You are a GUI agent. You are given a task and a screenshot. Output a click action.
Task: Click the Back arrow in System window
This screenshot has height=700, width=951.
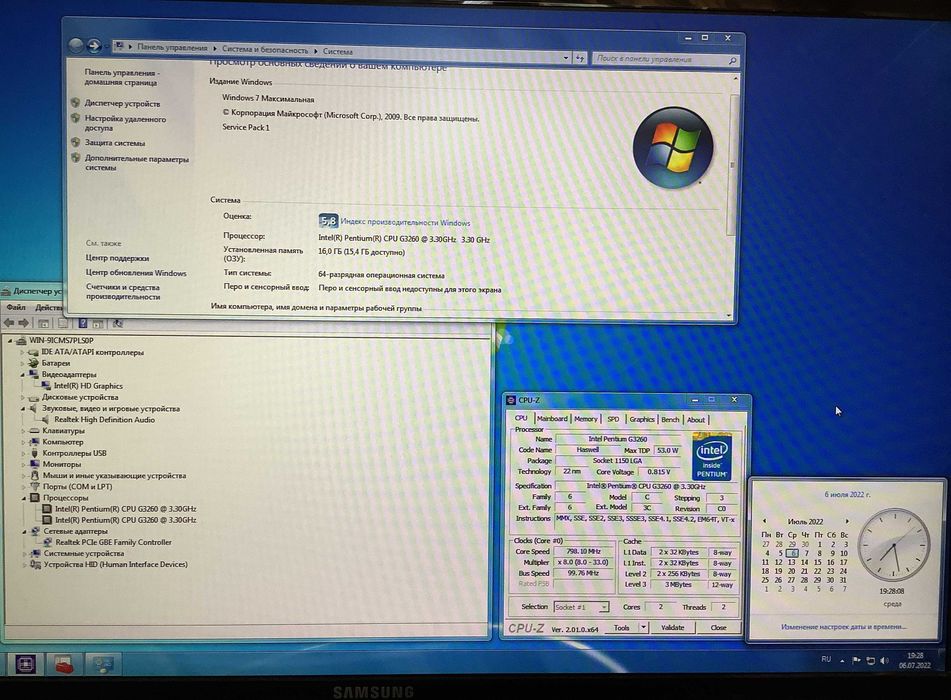76,45
